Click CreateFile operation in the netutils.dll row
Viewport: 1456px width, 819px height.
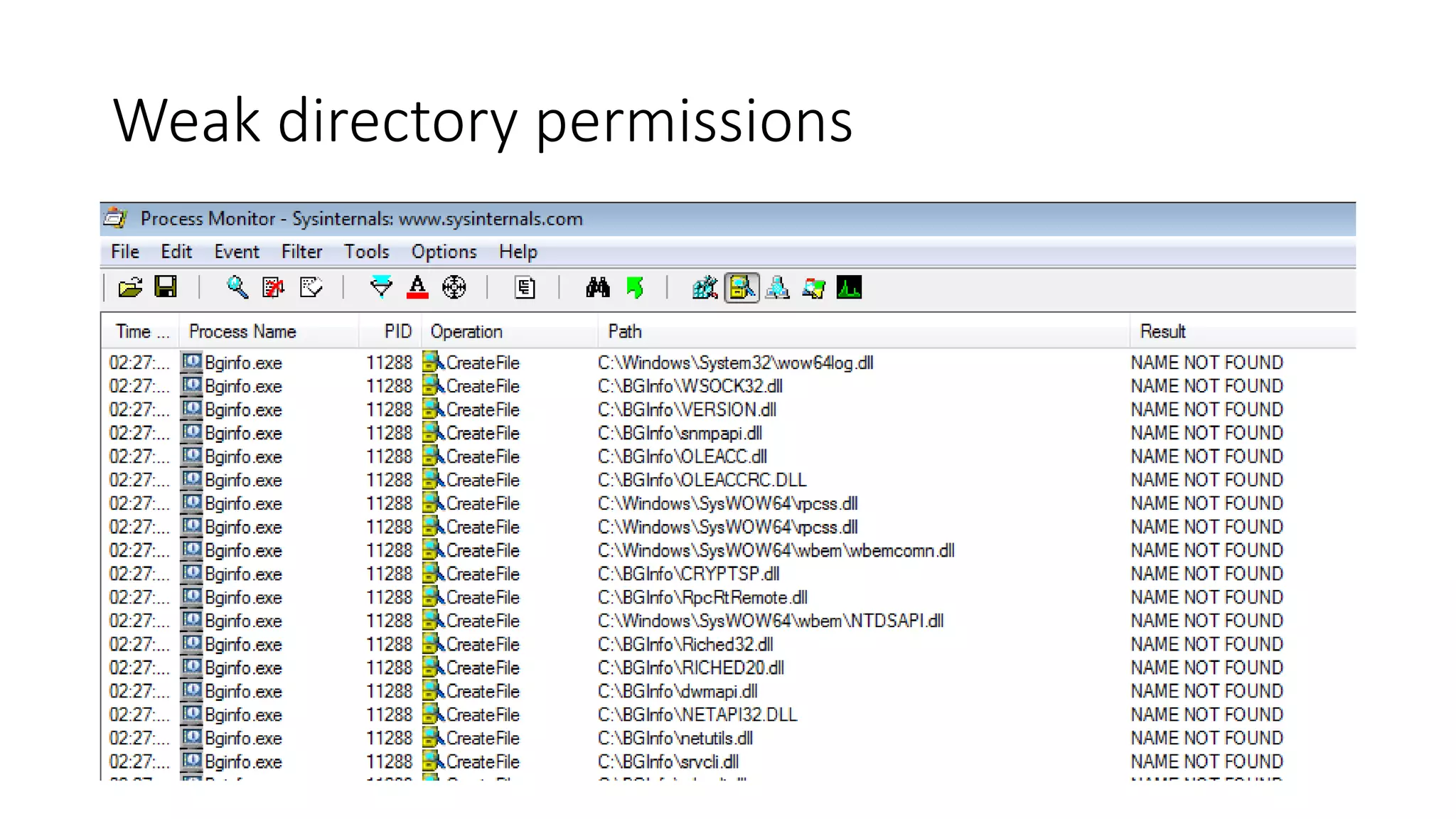[x=483, y=738]
